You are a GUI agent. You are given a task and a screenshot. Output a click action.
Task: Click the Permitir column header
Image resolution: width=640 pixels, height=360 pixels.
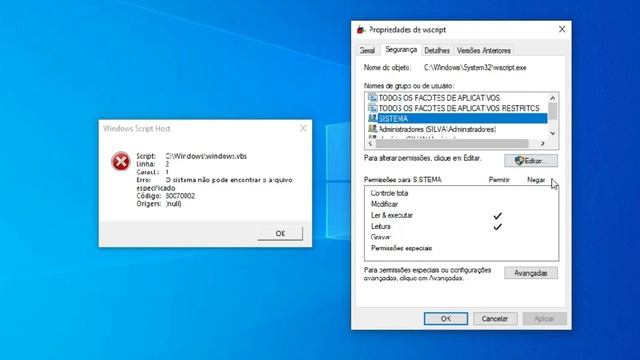[x=499, y=180]
